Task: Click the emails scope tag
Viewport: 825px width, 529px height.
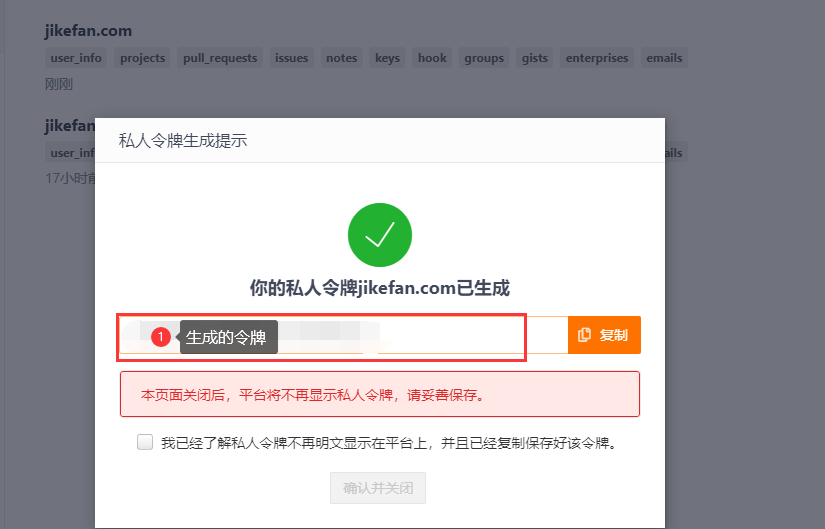Action: click(664, 58)
